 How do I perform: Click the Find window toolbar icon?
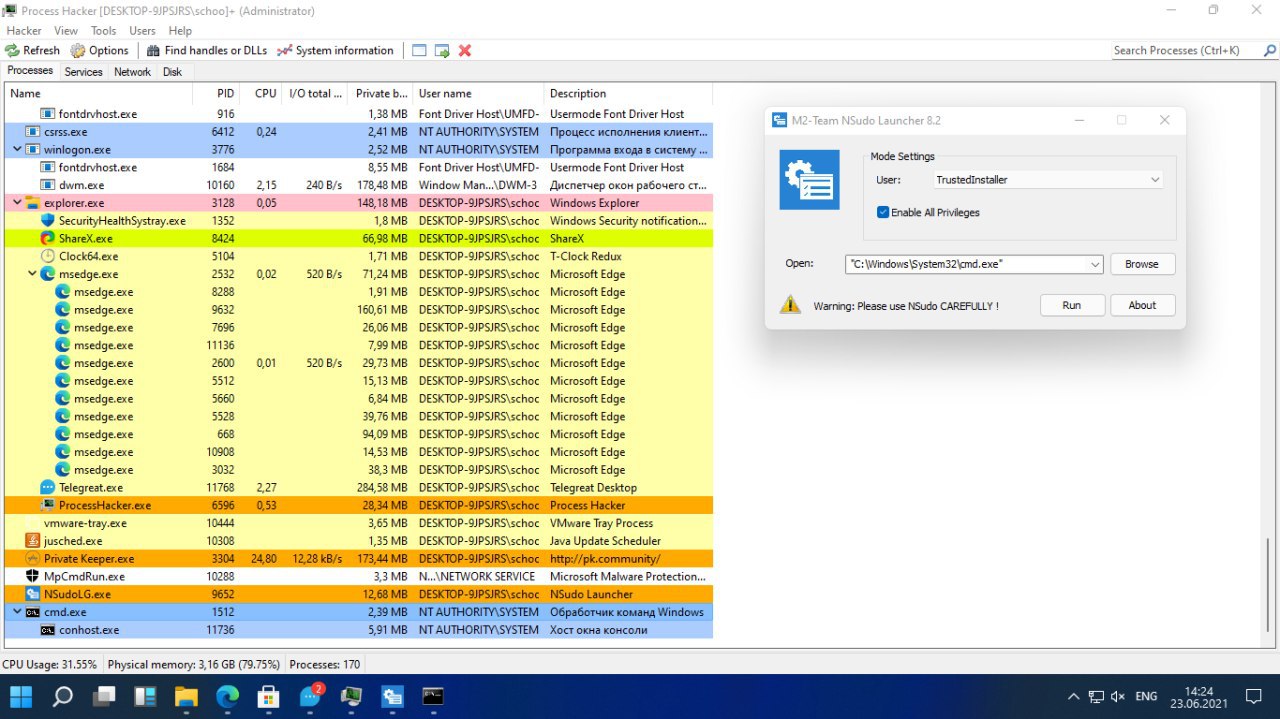click(x=419, y=50)
